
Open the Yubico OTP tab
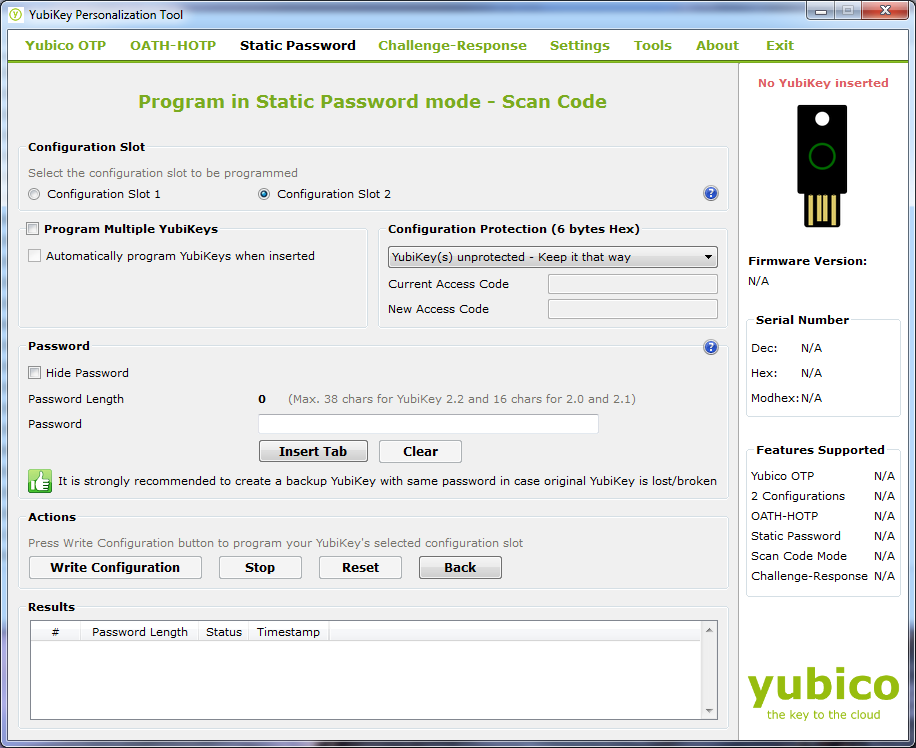coord(65,46)
